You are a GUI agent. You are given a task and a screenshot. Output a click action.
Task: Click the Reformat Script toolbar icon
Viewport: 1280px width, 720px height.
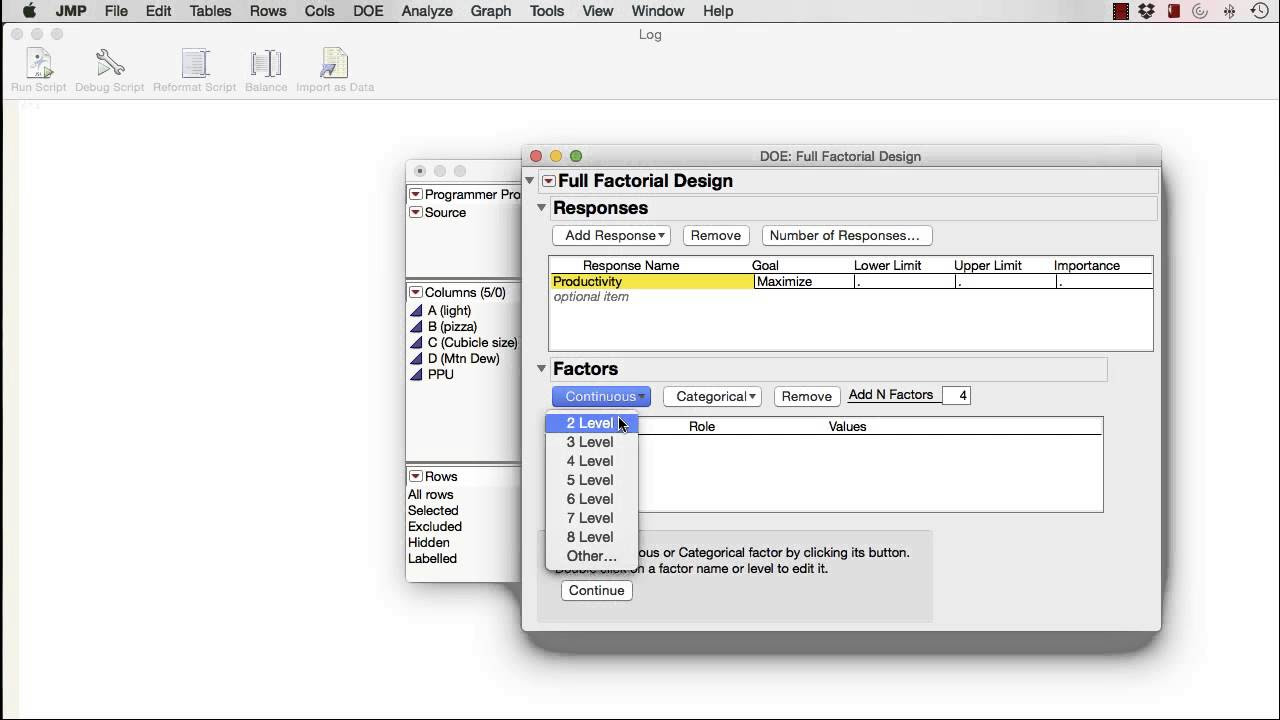tap(195, 63)
